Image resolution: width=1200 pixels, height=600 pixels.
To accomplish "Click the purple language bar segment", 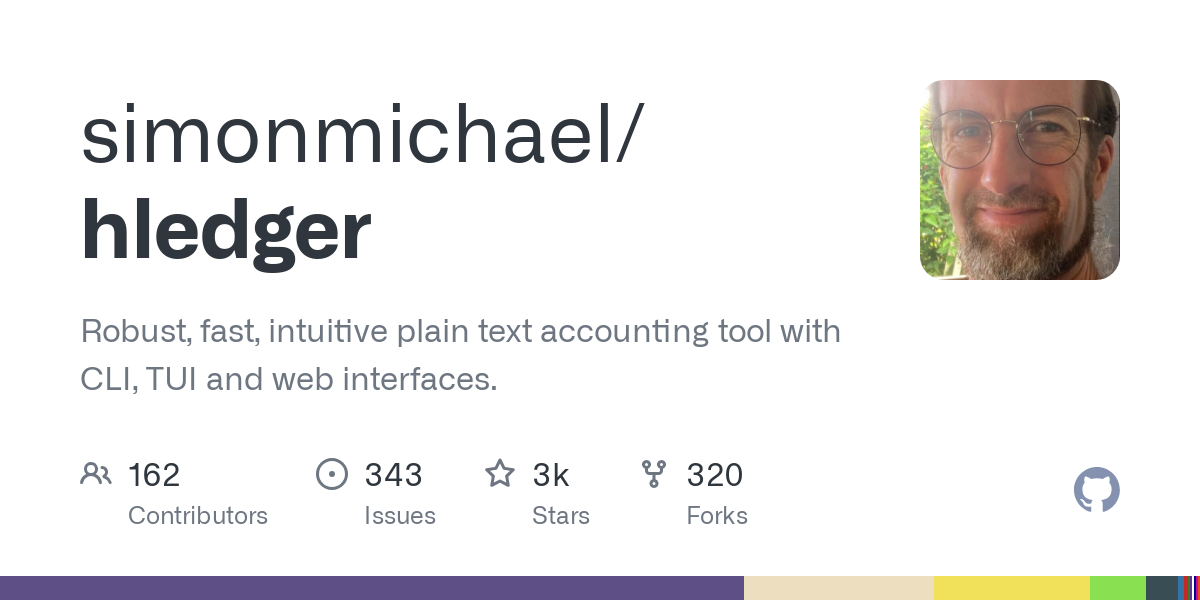I will [x=371, y=588].
